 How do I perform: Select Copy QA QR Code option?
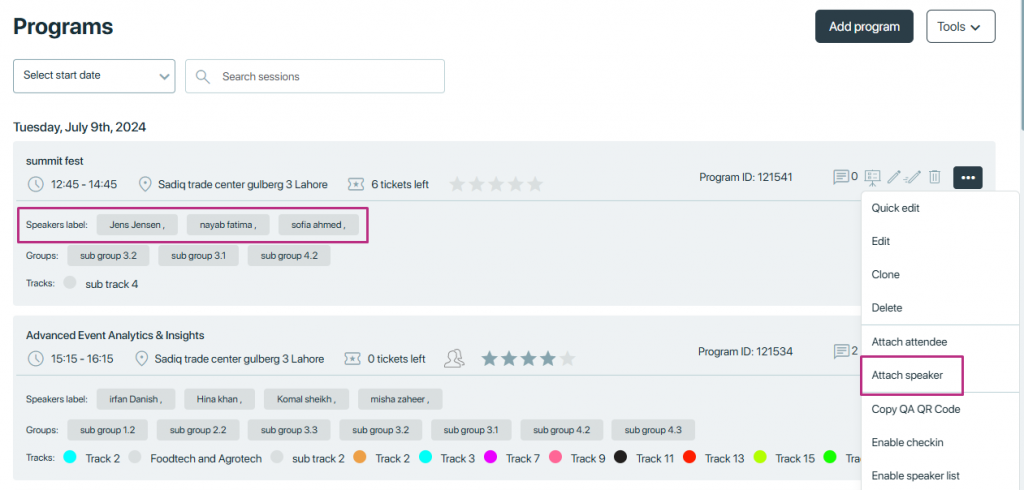point(916,410)
